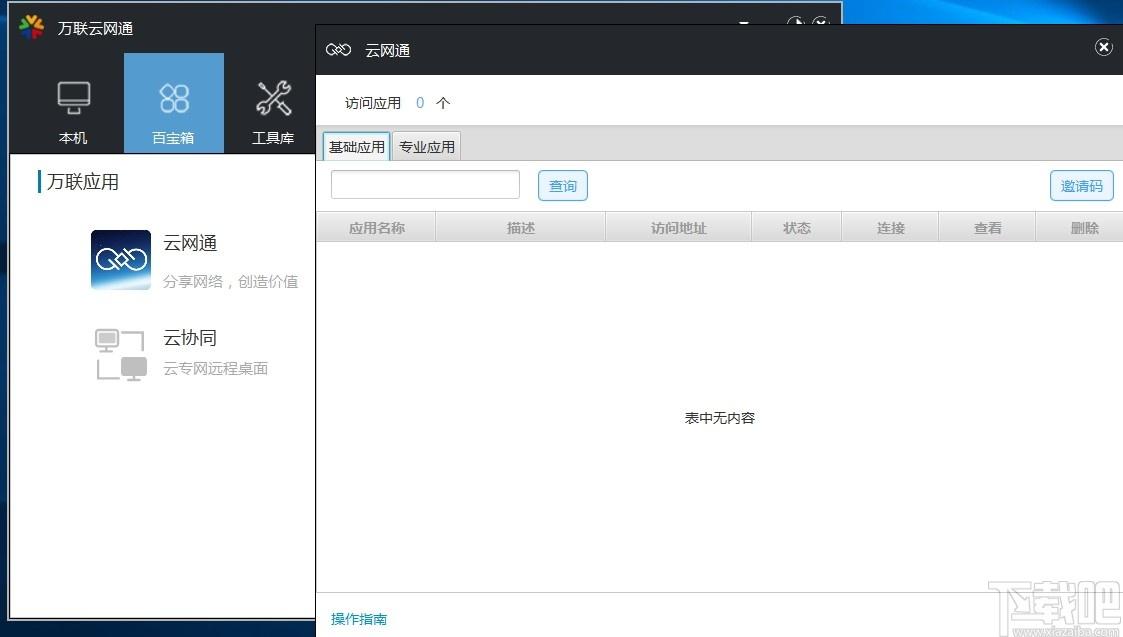Click the 描述 column header

[521, 228]
